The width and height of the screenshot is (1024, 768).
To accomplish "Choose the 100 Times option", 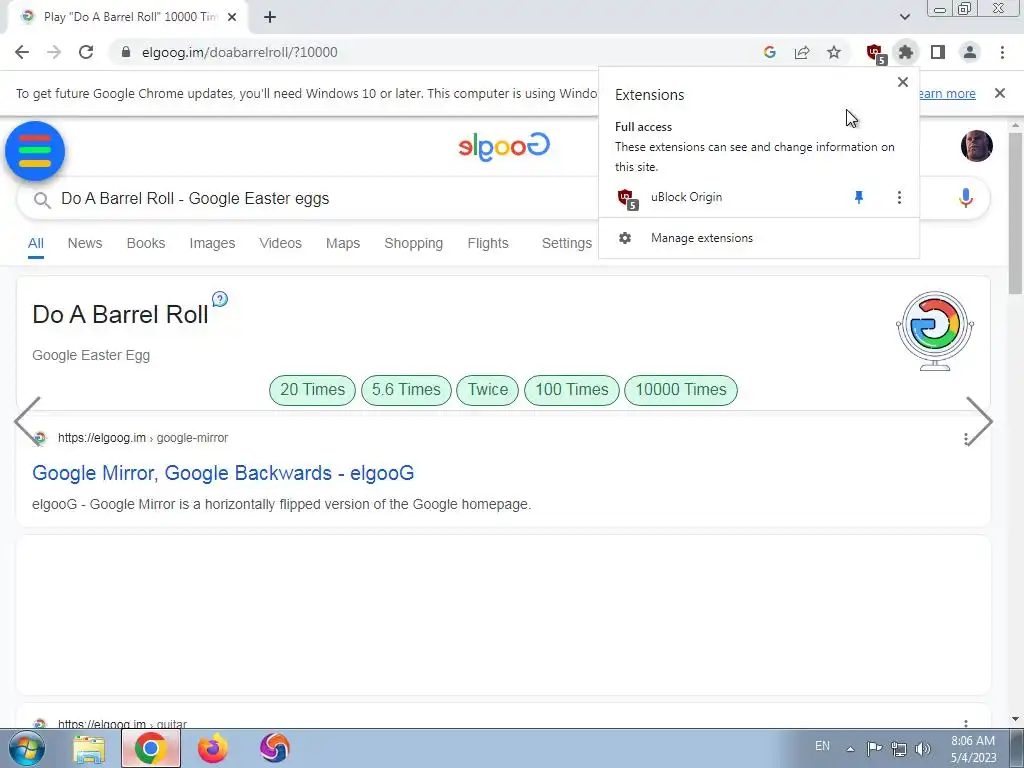I will (x=571, y=390).
